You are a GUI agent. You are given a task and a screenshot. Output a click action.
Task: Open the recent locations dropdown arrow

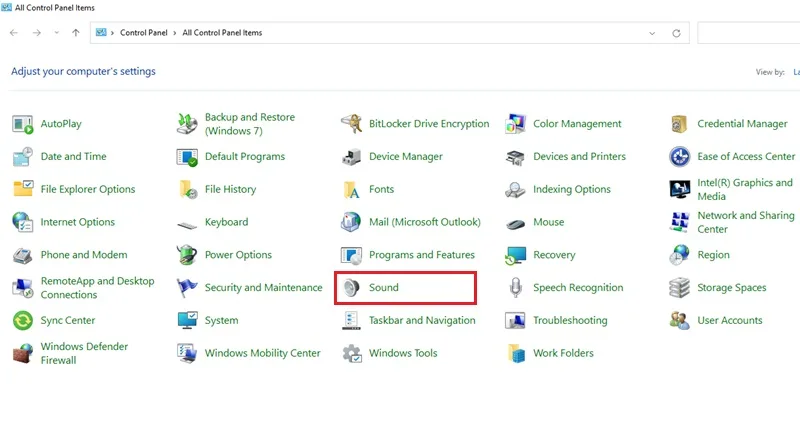[57, 33]
